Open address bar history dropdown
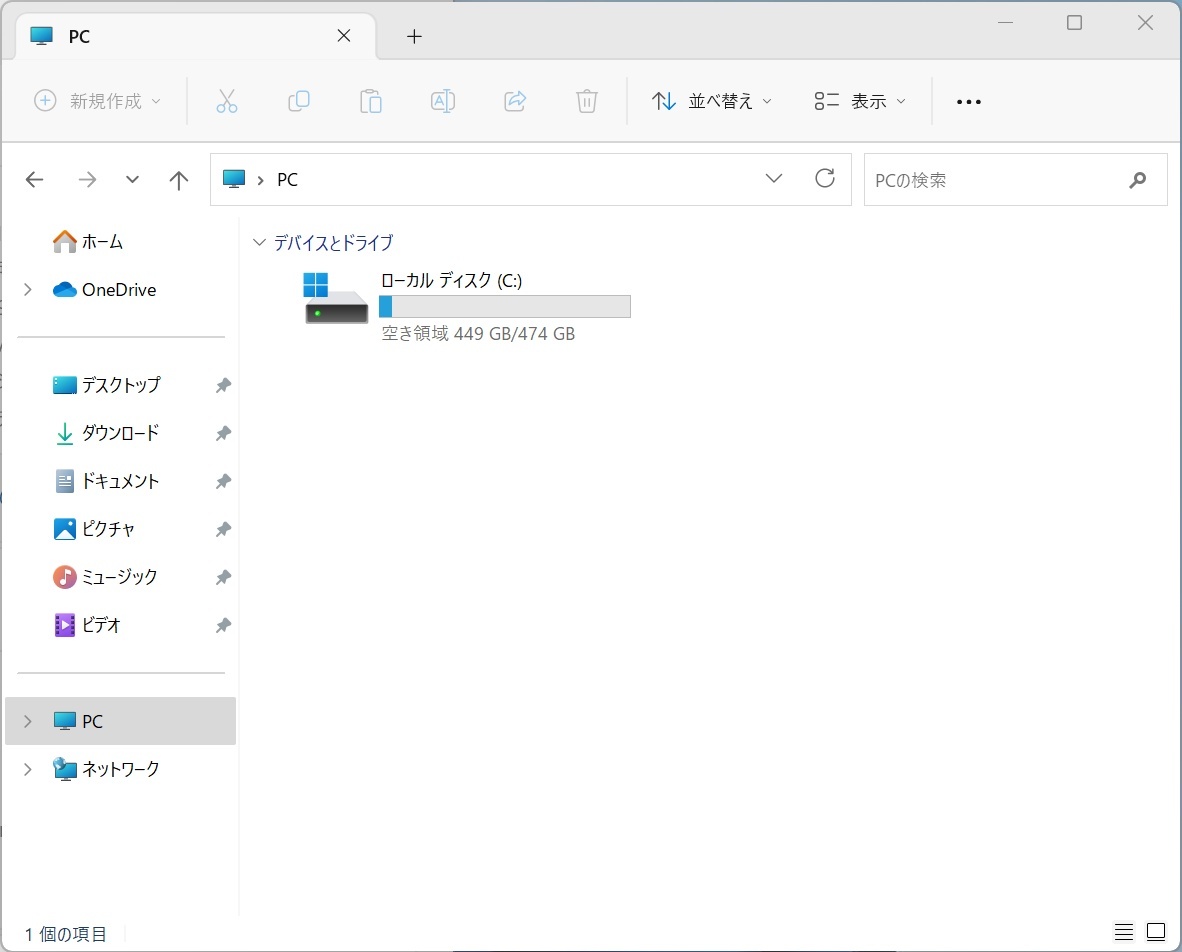The width and height of the screenshot is (1182, 952). coord(774,179)
